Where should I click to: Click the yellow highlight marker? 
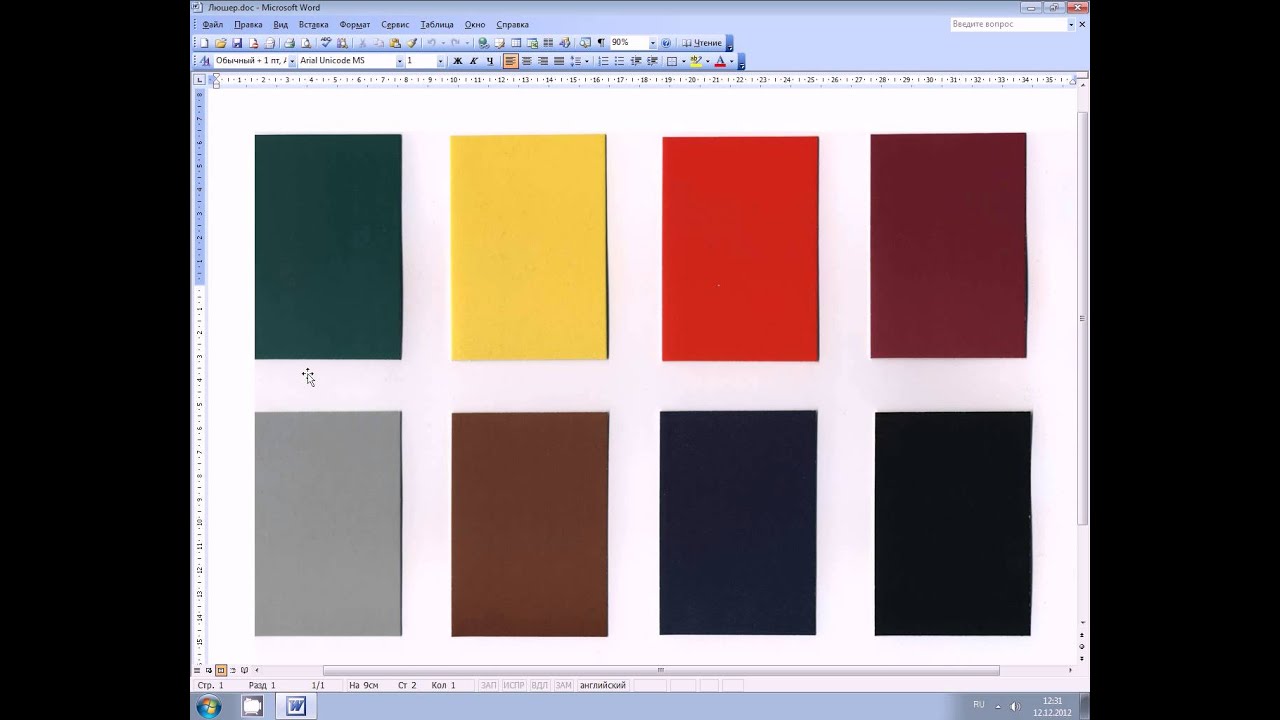[x=696, y=61]
